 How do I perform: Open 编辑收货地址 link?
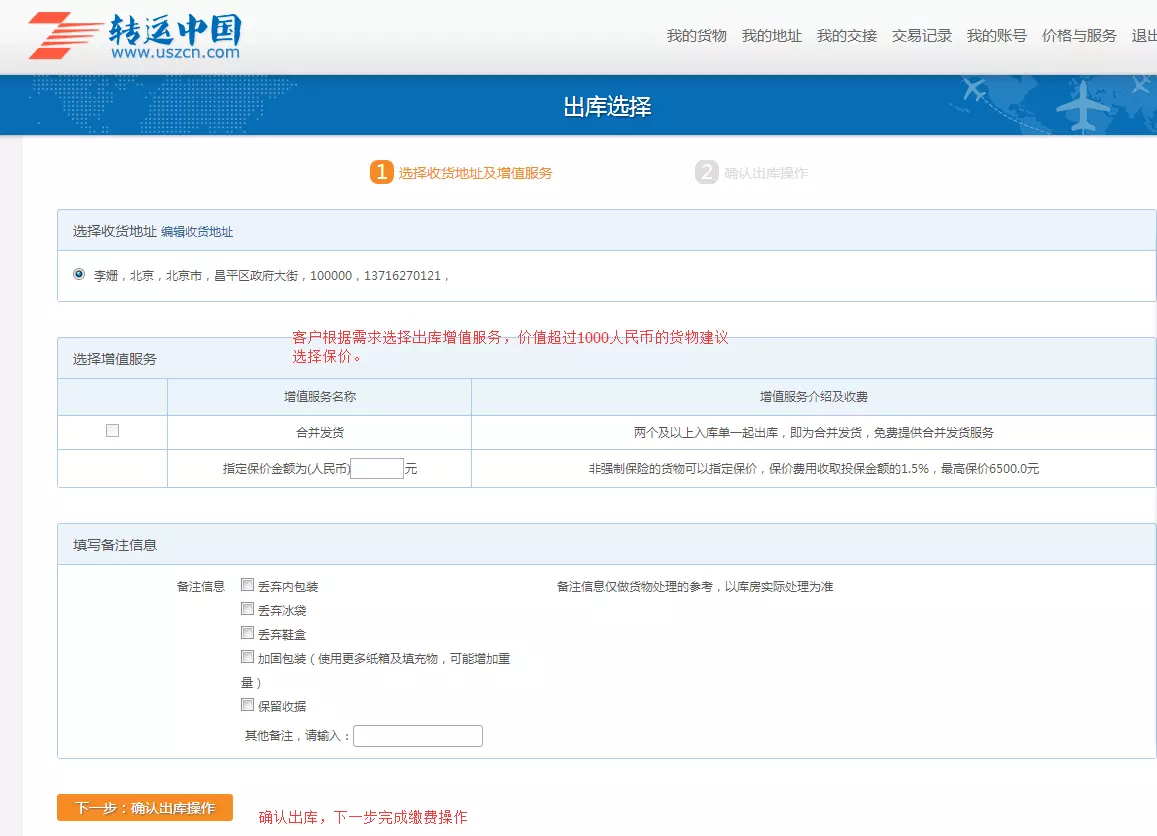197,232
